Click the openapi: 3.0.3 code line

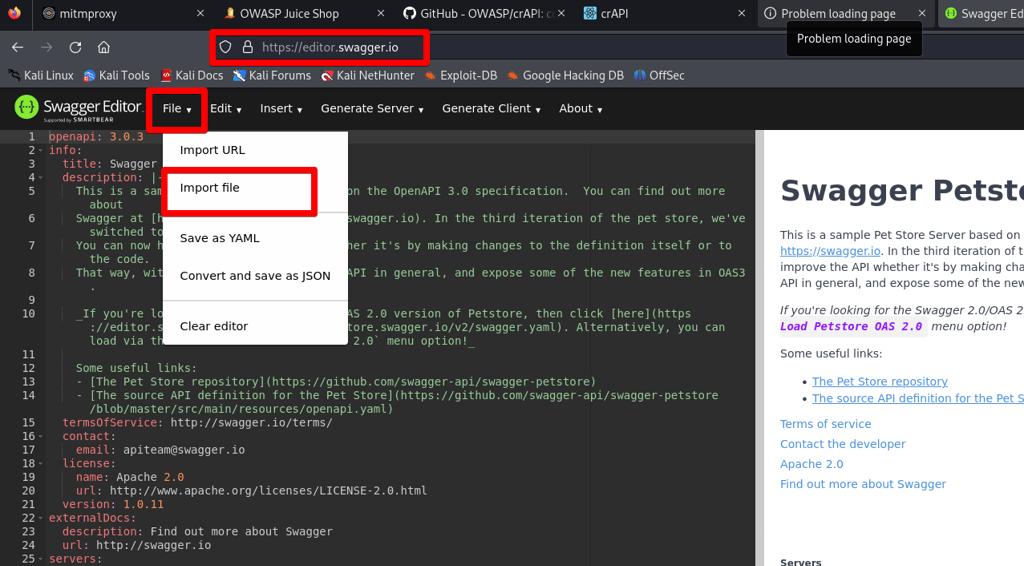pyautogui.click(x=96, y=136)
